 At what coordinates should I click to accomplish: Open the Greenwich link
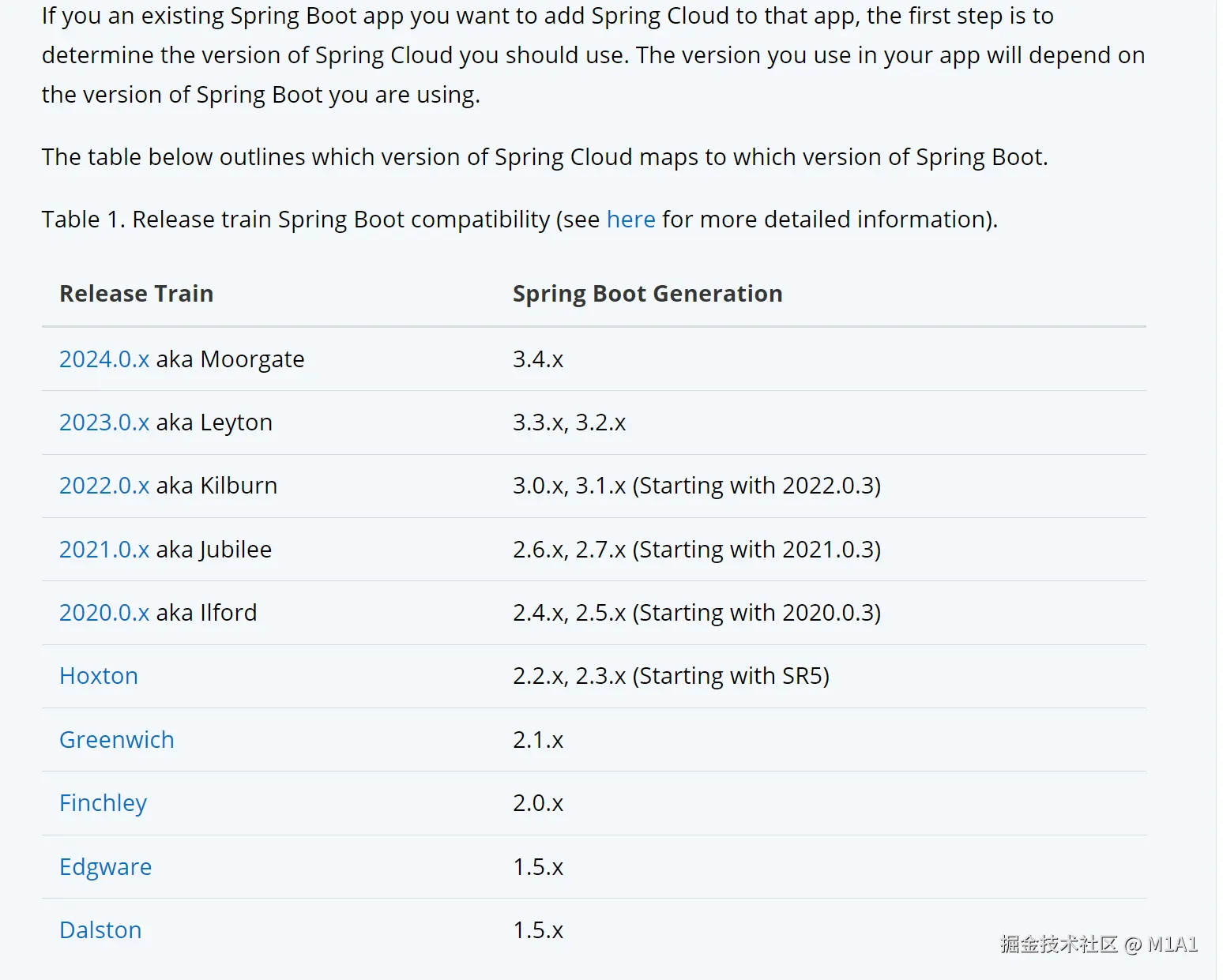(x=117, y=740)
